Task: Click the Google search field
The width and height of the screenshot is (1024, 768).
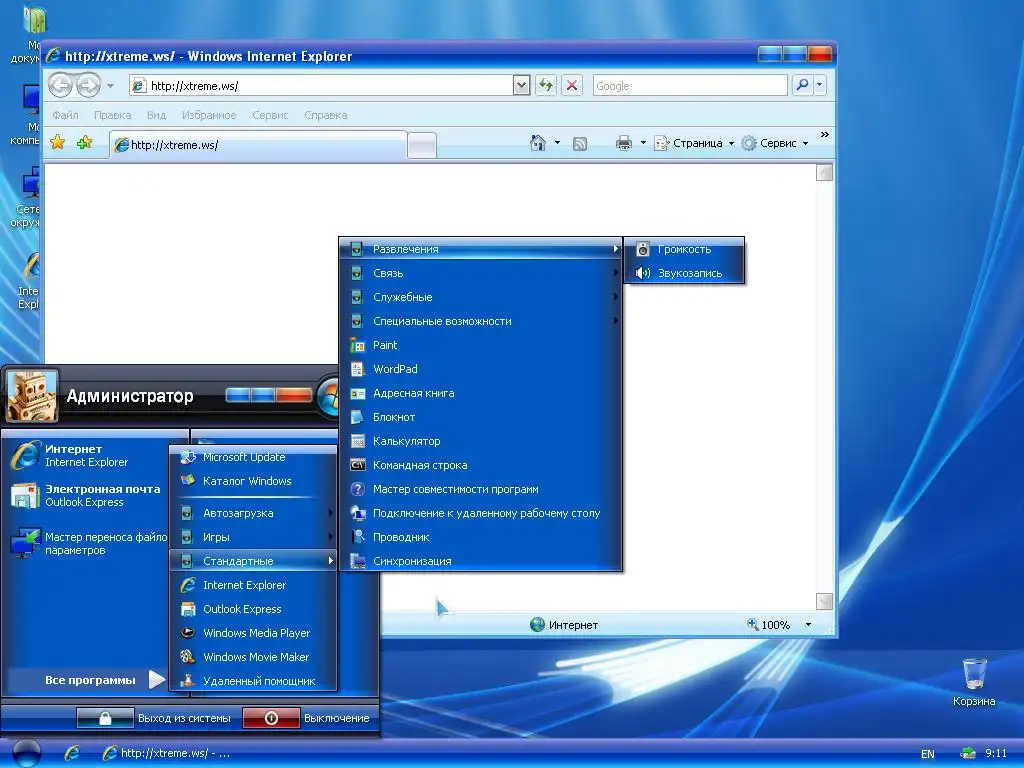Action: (690, 86)
